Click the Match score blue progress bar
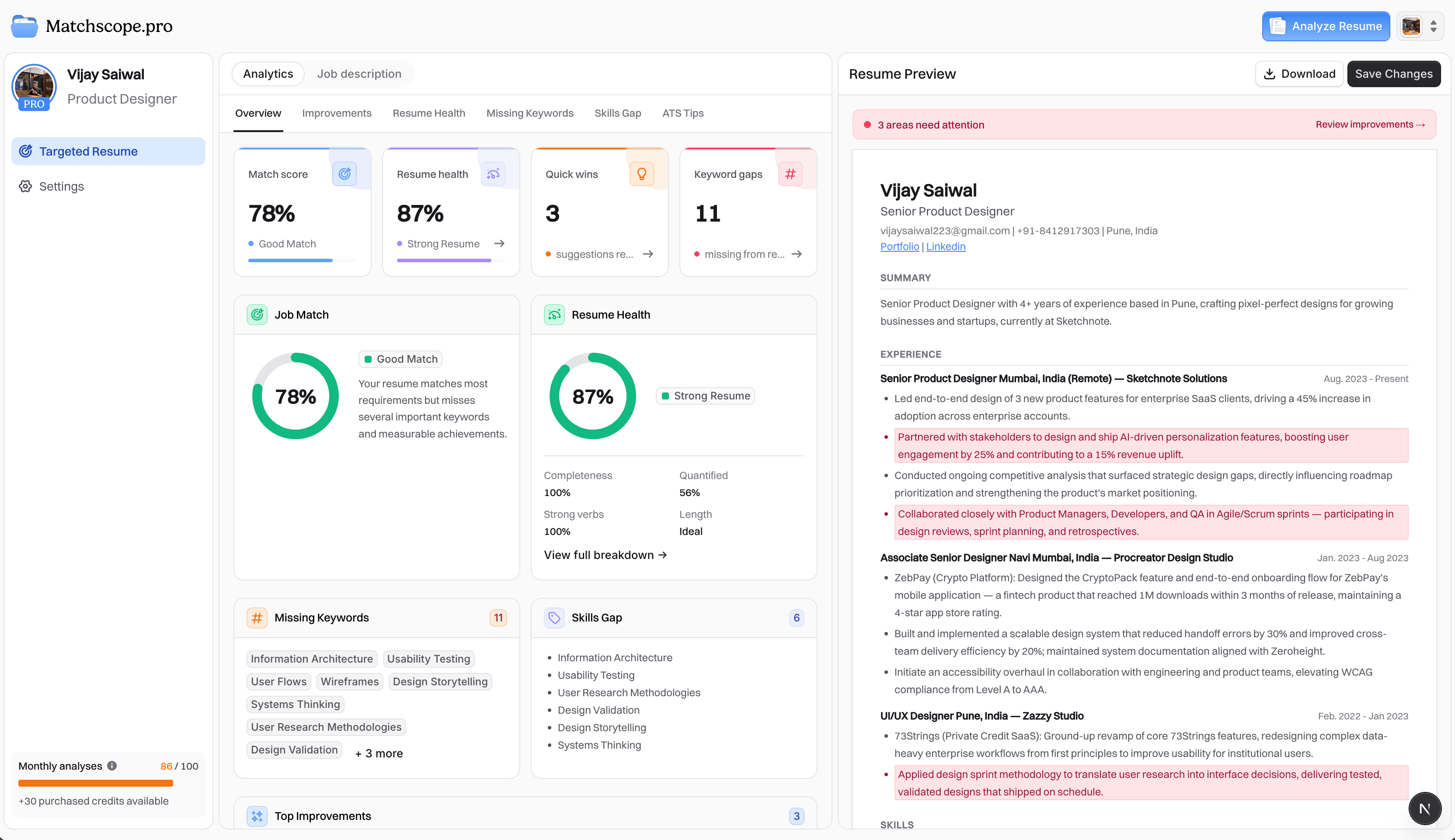Screen dimensions: 1455x840 click(x=302, y=260)
